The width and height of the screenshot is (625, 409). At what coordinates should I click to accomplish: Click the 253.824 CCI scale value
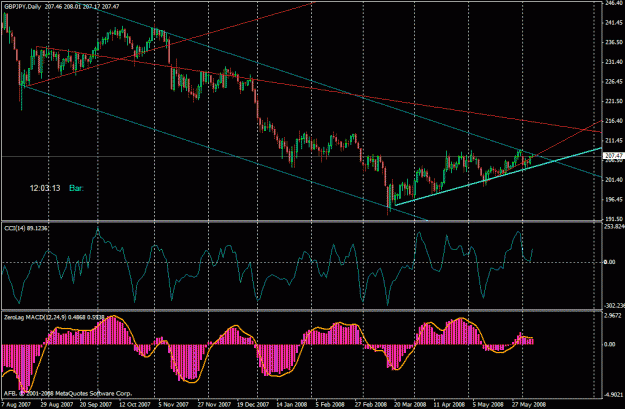pos(615,227)
